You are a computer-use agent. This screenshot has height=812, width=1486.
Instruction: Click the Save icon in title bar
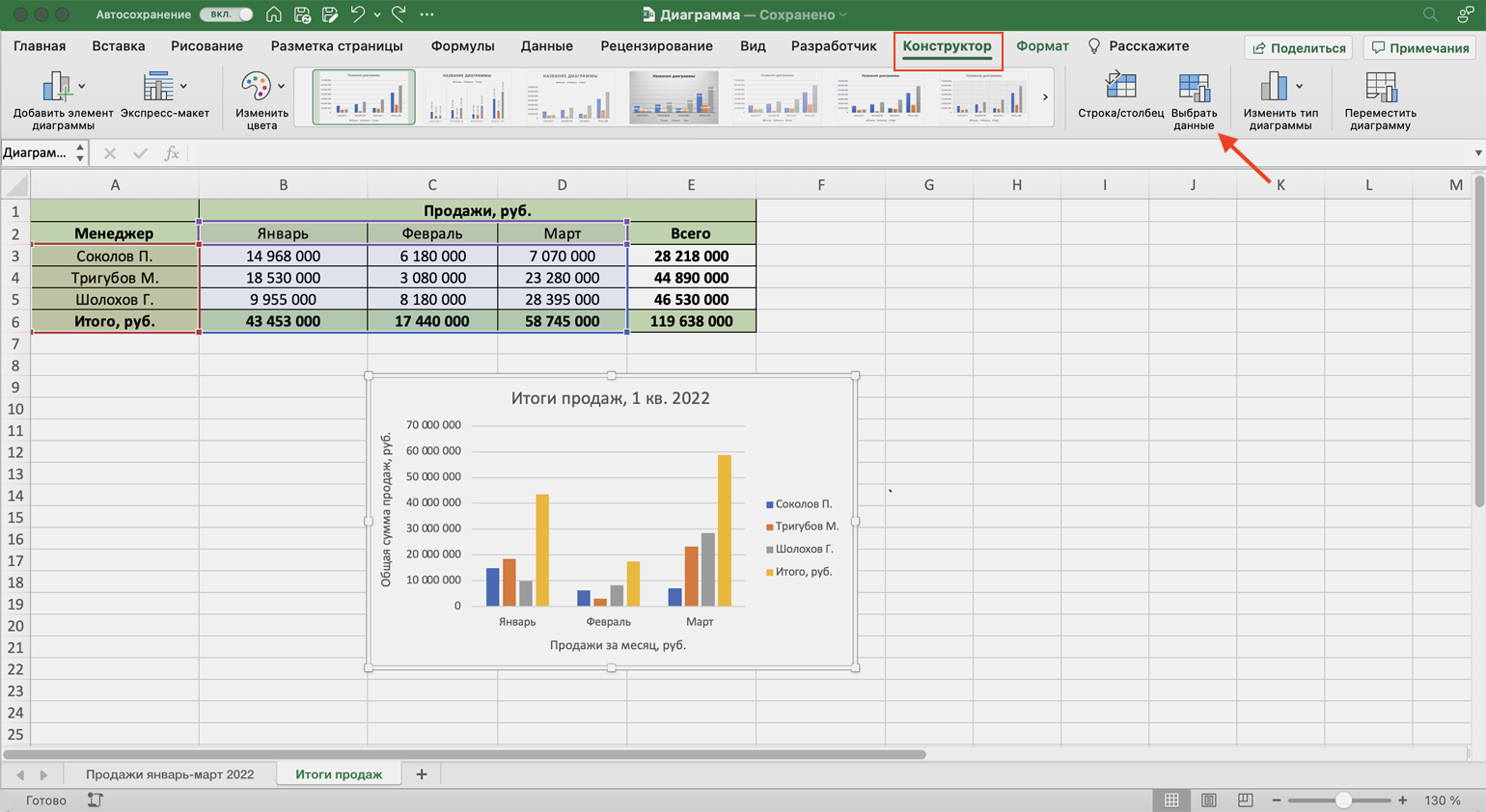(x=302, y=14)
